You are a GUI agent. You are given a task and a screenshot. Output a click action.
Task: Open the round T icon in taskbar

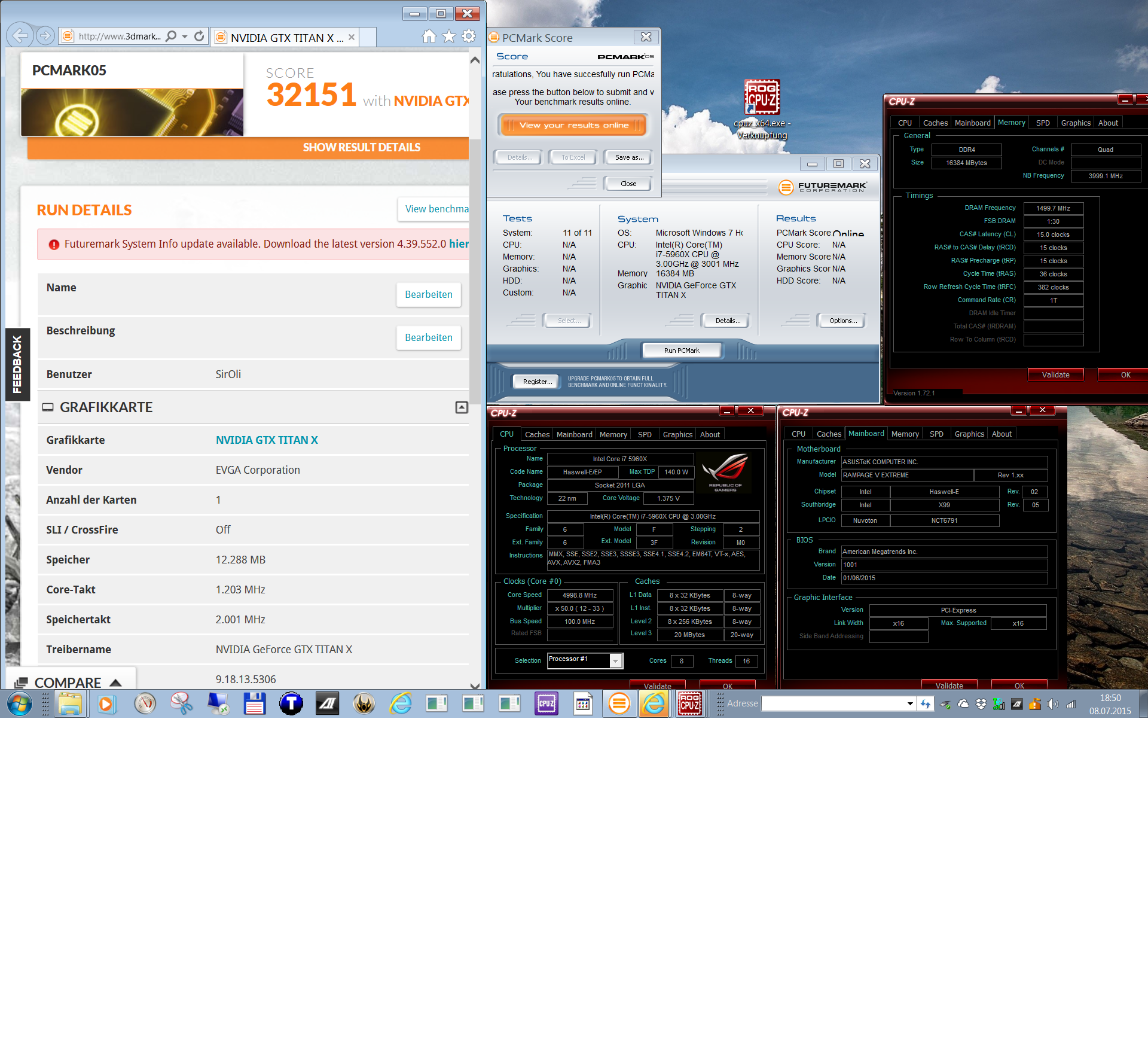[291, 703]
